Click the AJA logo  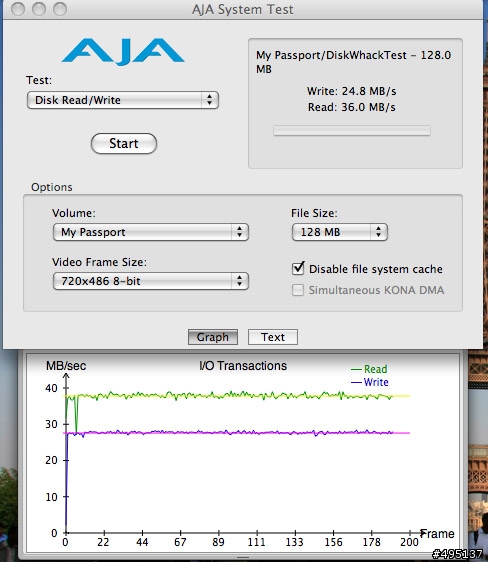123,52
